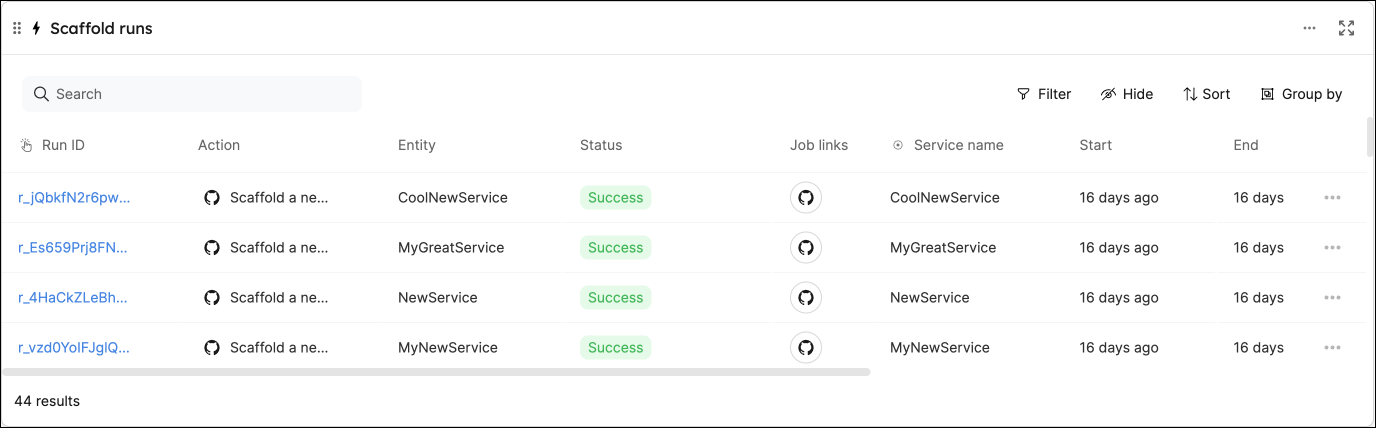The width and height of the screenshot is (1376, 428).
Task: Open run r_4HaCkZLeBh... link
Action: [x=73, y=298]
